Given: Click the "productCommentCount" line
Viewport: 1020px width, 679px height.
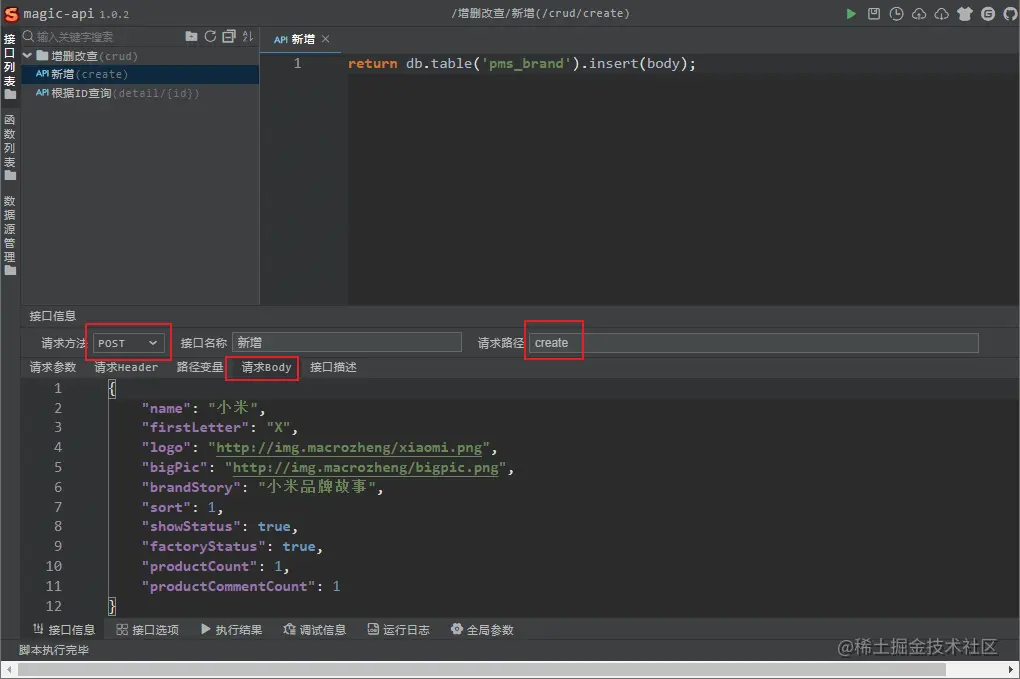Looking at the screenshot, I should 241,586.
